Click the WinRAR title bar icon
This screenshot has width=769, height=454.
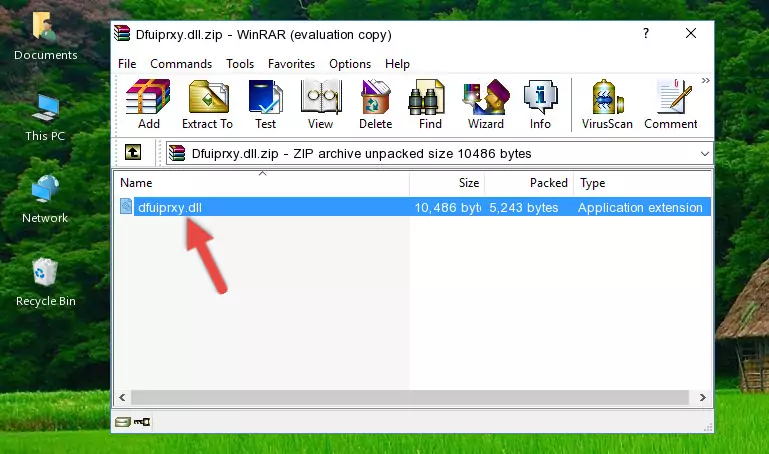122,34
